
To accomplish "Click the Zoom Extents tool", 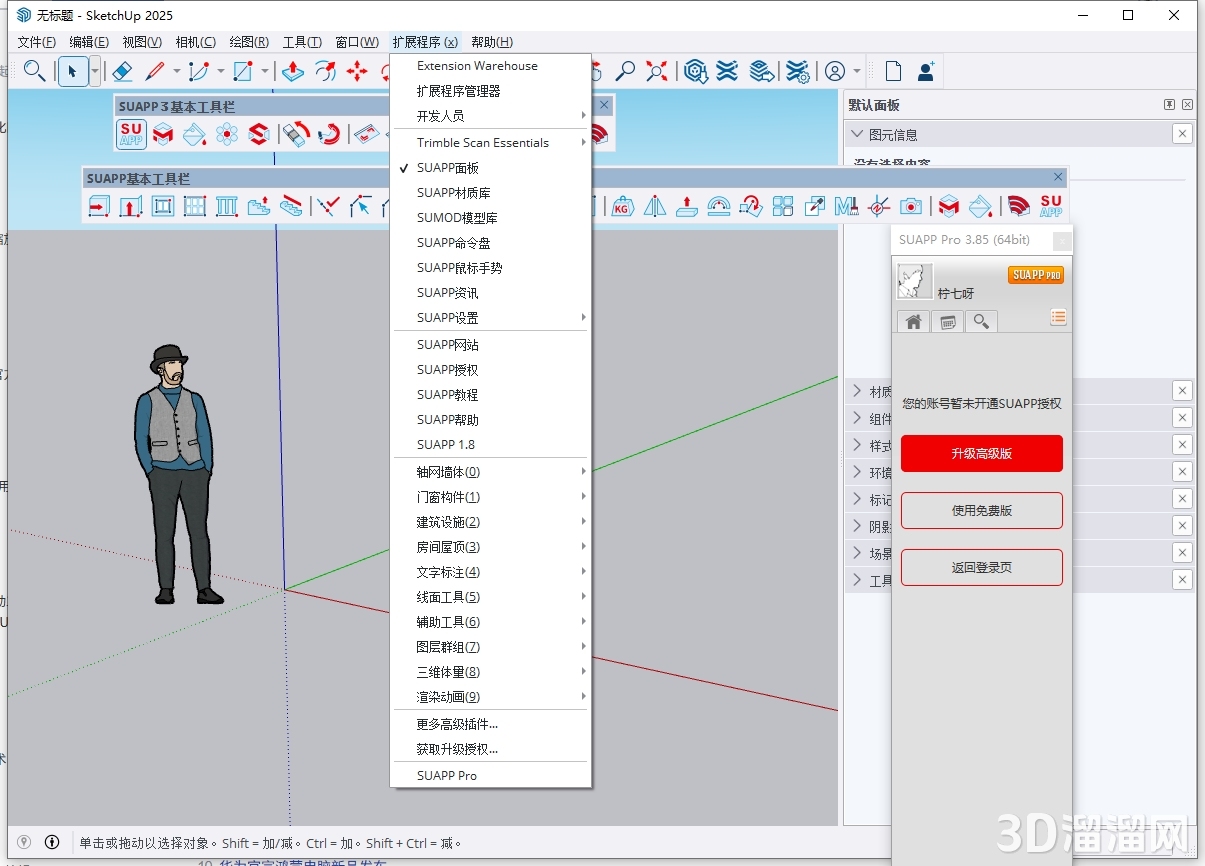I will pyautogui.click(x=657, y=71).
